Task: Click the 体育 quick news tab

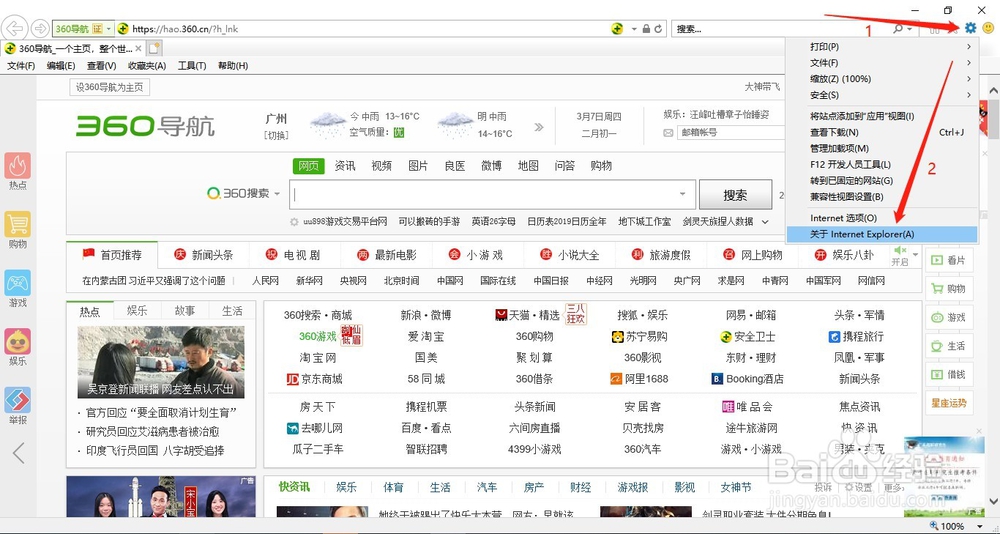Action: coord(393,487)
